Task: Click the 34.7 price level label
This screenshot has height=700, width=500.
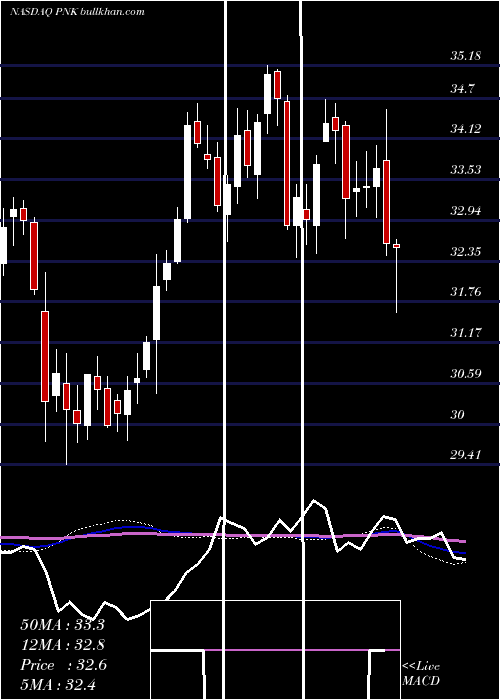Action: (462, 88)
